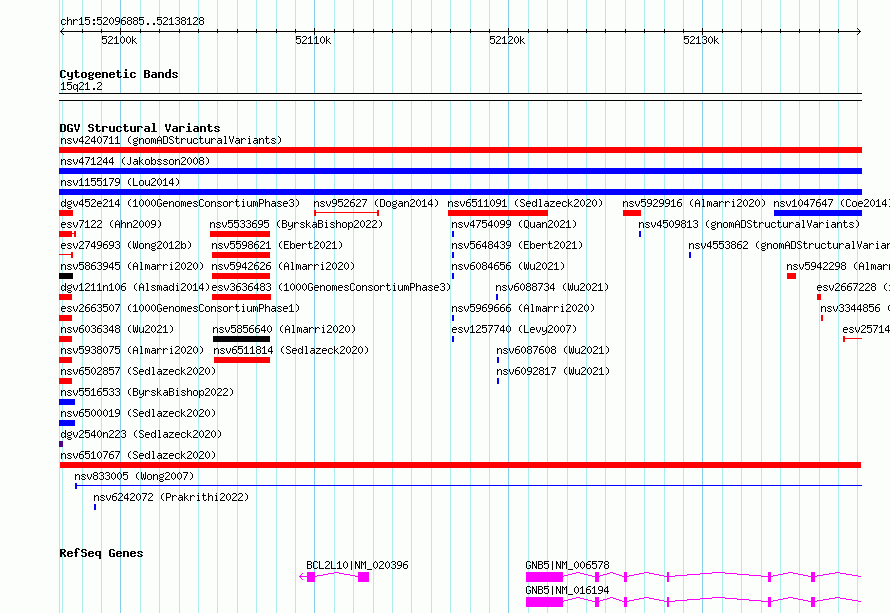
Task: Click nsv5969666 Almarri2020 label
Action: click(x=523, y=308)
